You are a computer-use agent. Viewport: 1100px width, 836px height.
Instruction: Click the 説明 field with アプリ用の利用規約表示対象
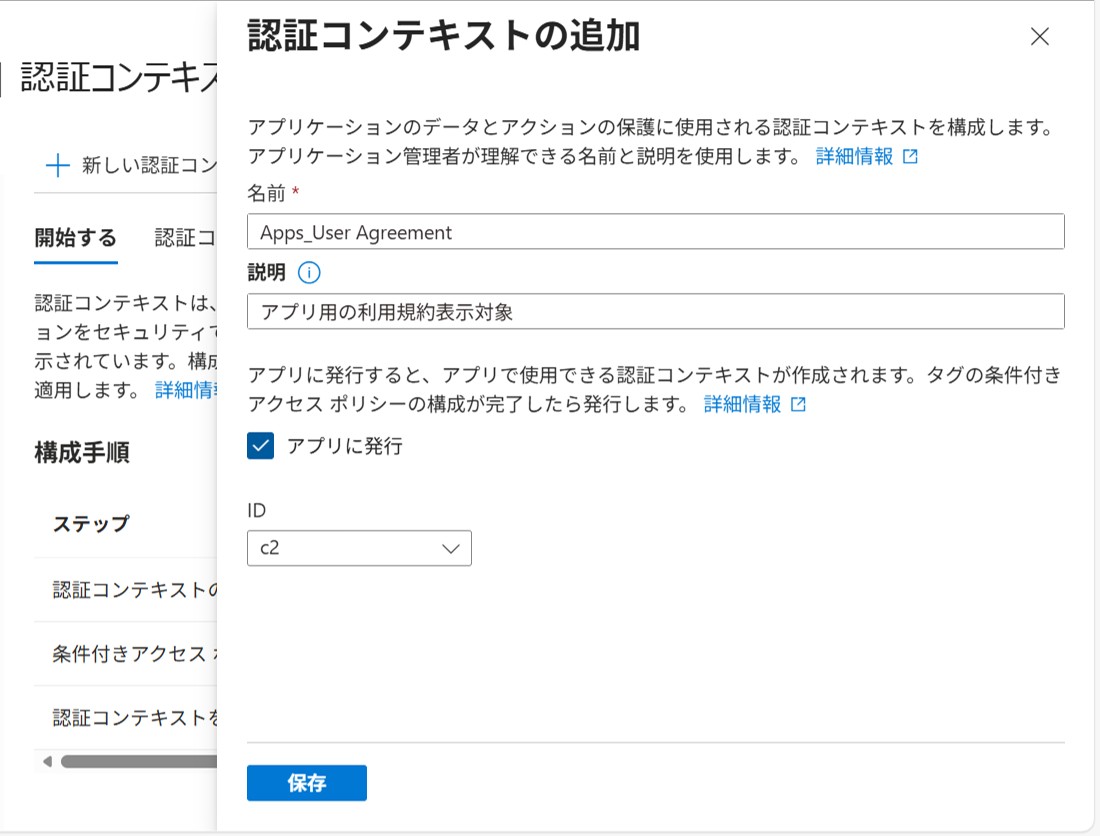(655, 312)
